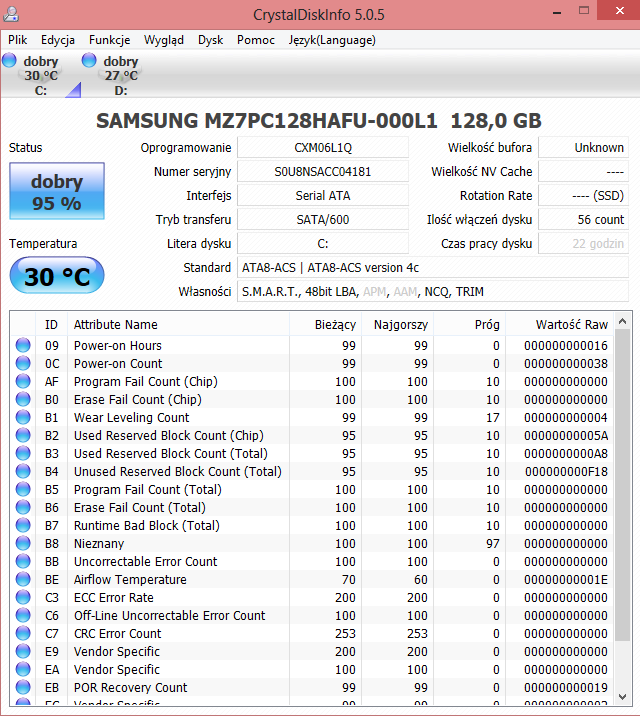
Task: Click the Własności features field with TRIM
Action: click(x=433, y=292)
